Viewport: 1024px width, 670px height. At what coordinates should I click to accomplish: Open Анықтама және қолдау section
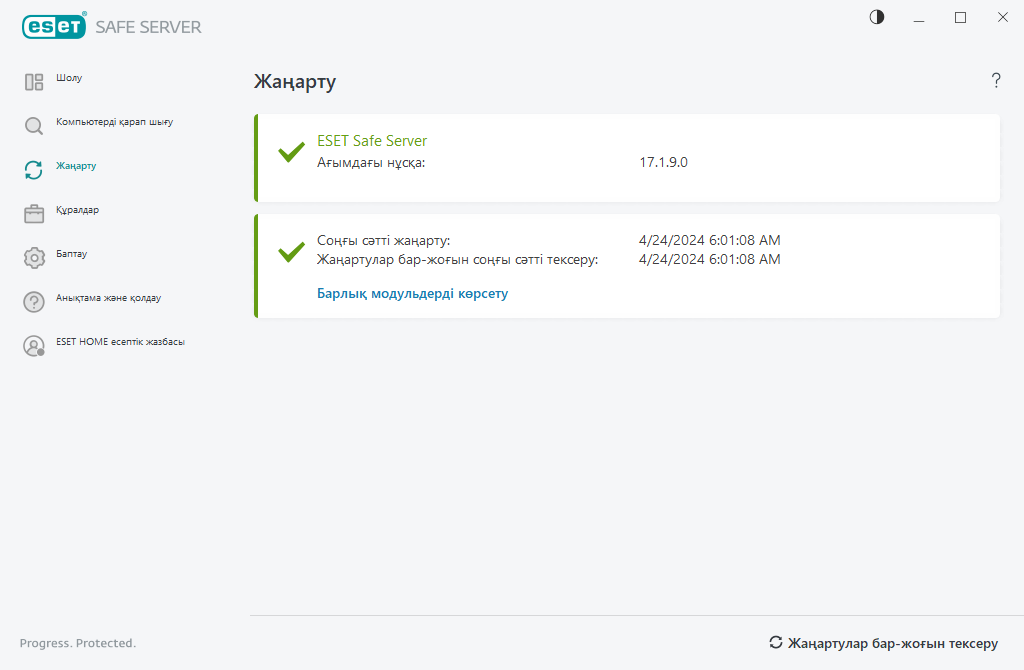108,298
